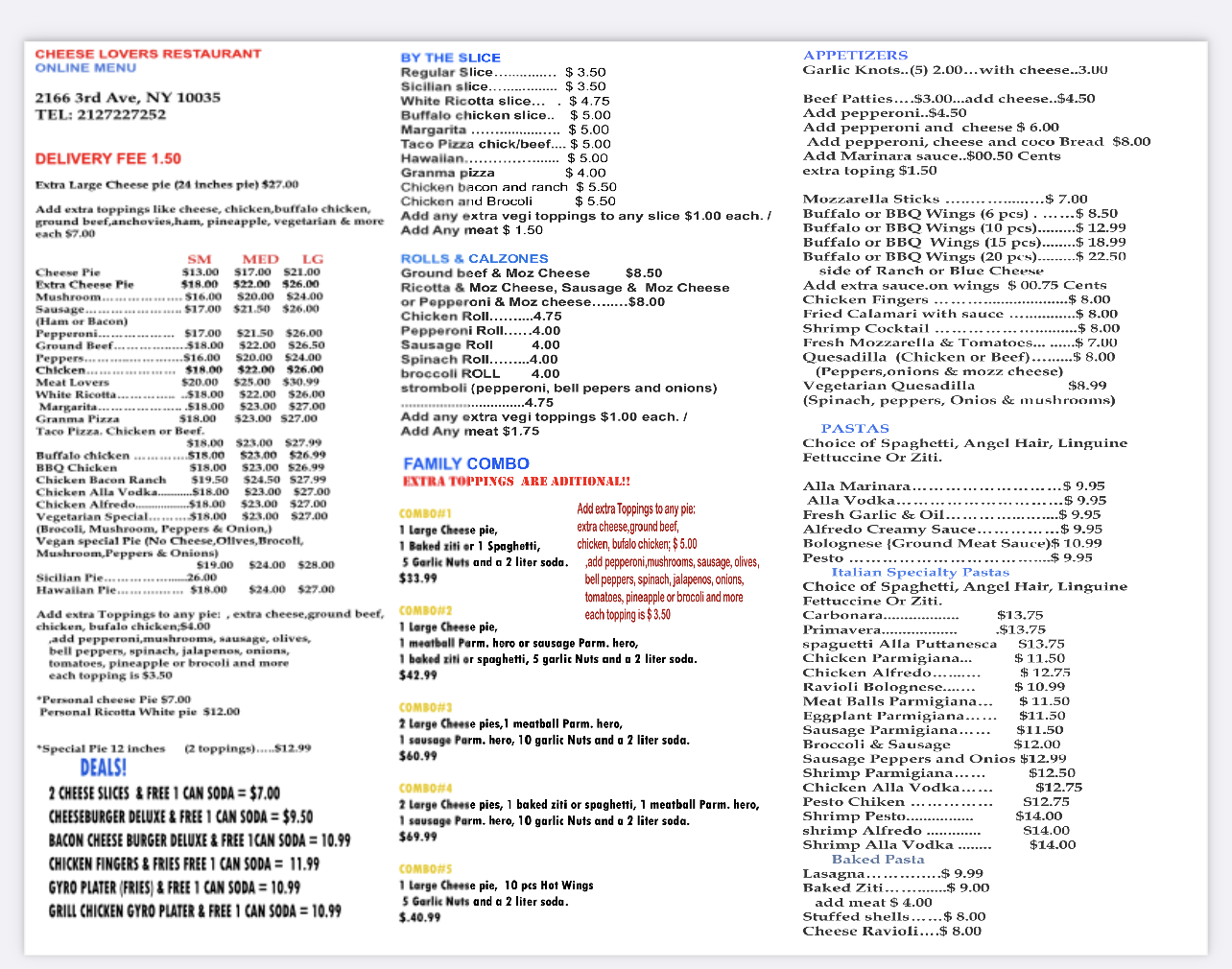1232x969 pixels.
Task: Click the CHEESE LOVERS RESTAURANT title
Action: tap(148, 54)
